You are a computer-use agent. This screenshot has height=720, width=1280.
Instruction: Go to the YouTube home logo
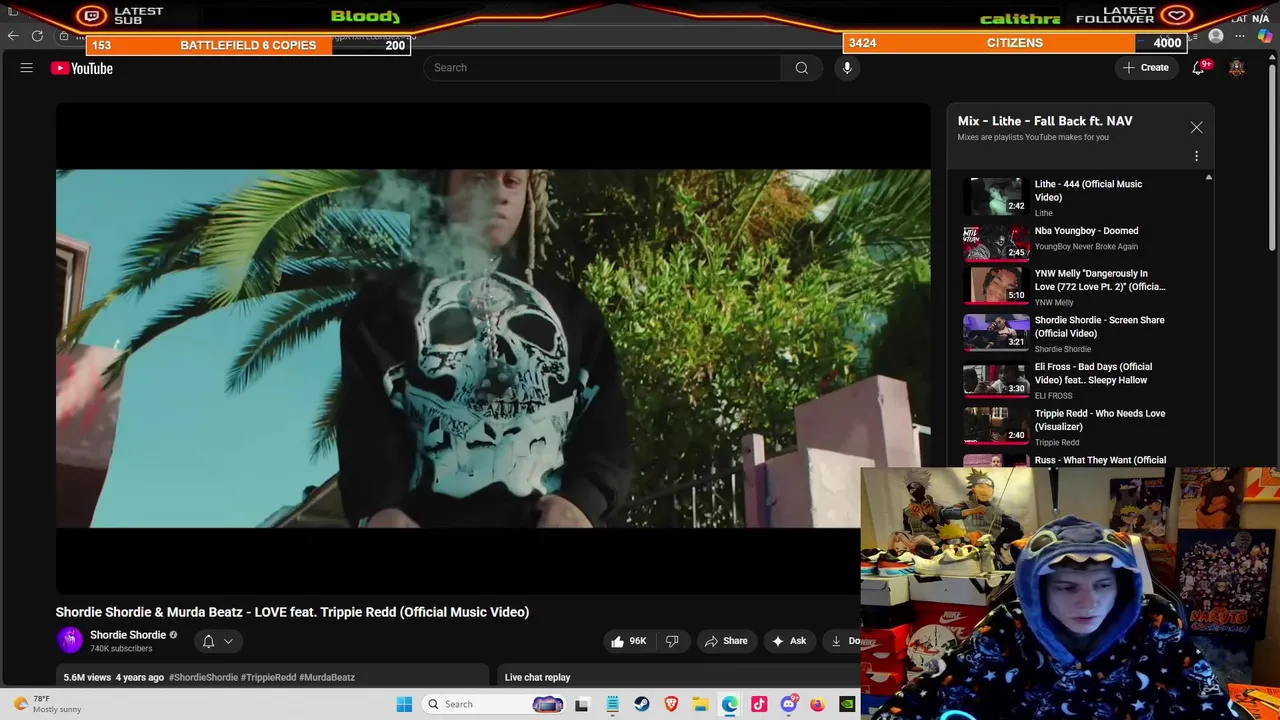coord(82,68)
